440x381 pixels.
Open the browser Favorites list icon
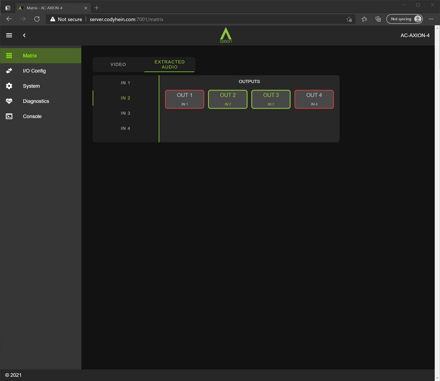[364, 19]
